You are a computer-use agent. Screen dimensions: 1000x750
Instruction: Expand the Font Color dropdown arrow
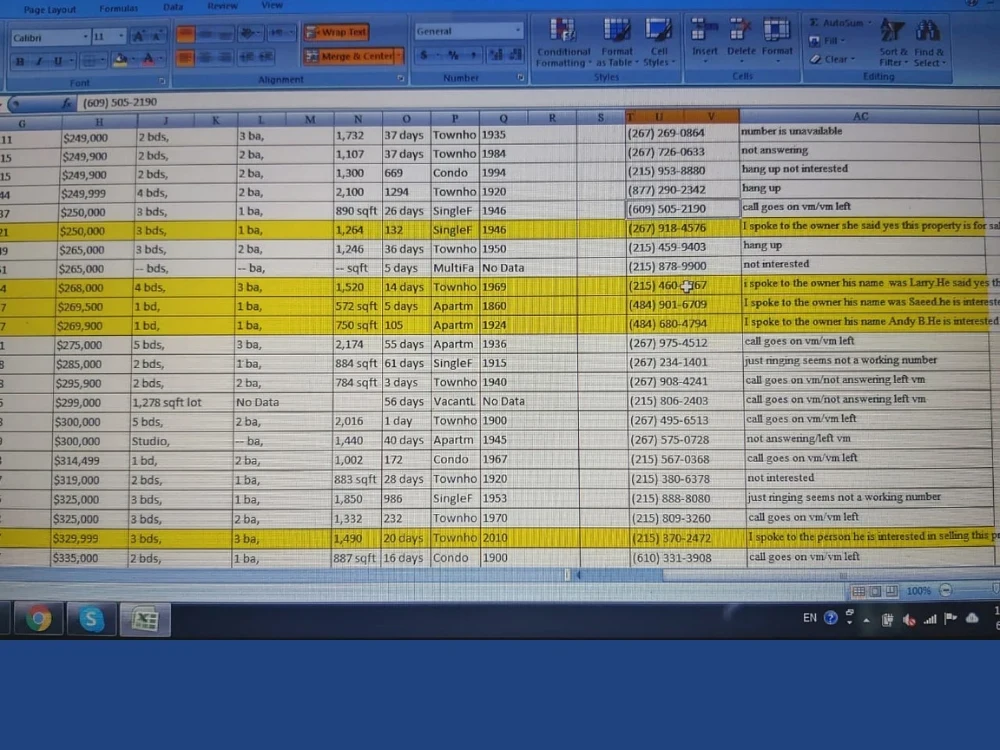coord(162,60)
